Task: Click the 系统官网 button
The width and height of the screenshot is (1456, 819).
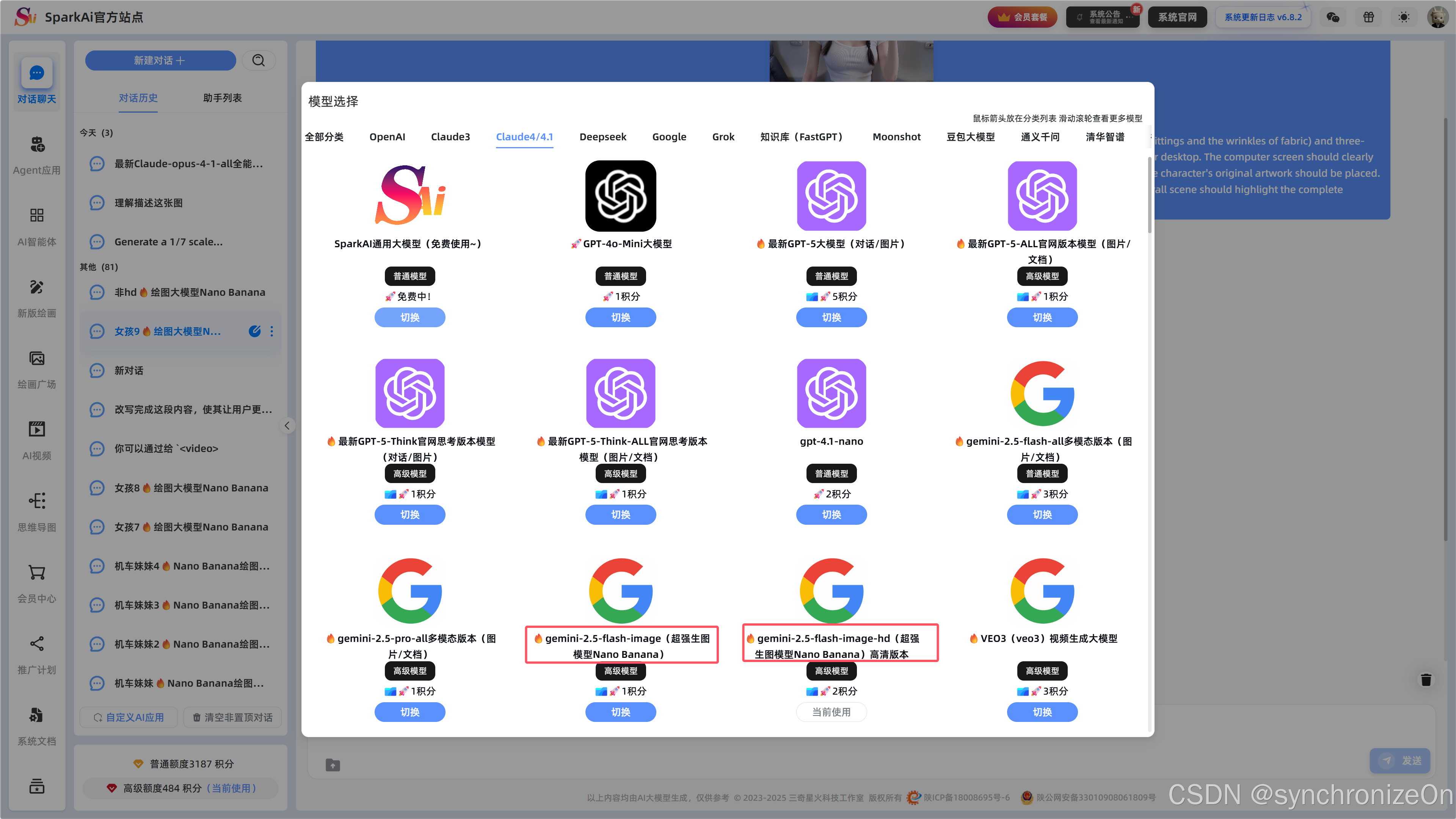Action: 1177,17
